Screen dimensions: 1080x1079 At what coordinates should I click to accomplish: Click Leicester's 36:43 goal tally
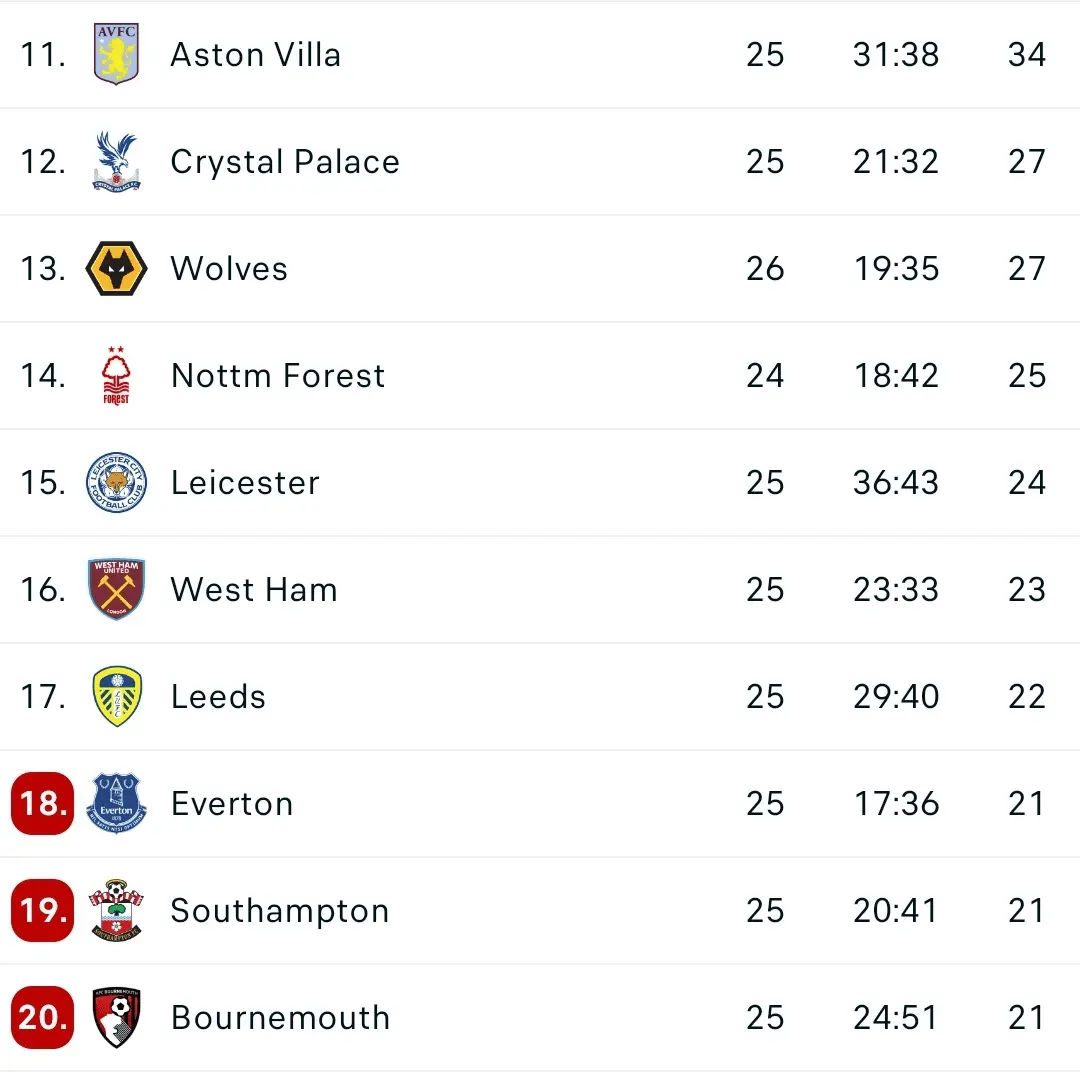coord(896,482)
